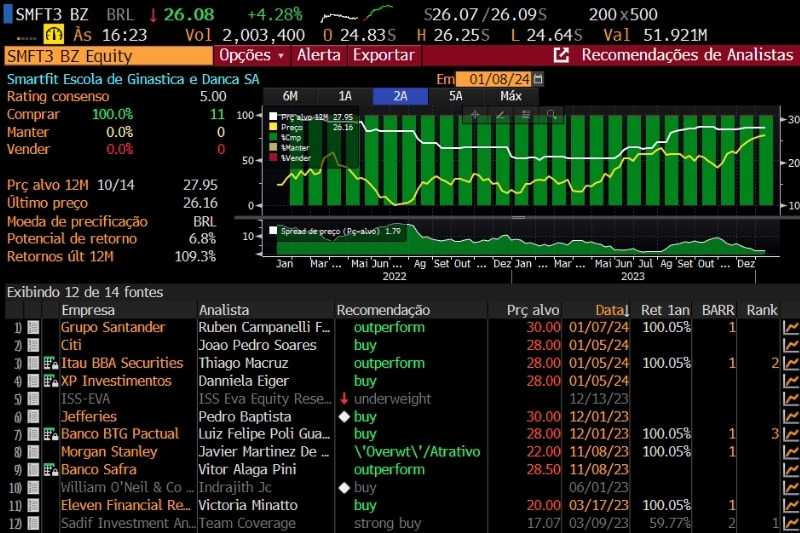Viewport: 800px width, 533px height.
Task: Open the calendar icon next to the date
Action: [538, 79]
